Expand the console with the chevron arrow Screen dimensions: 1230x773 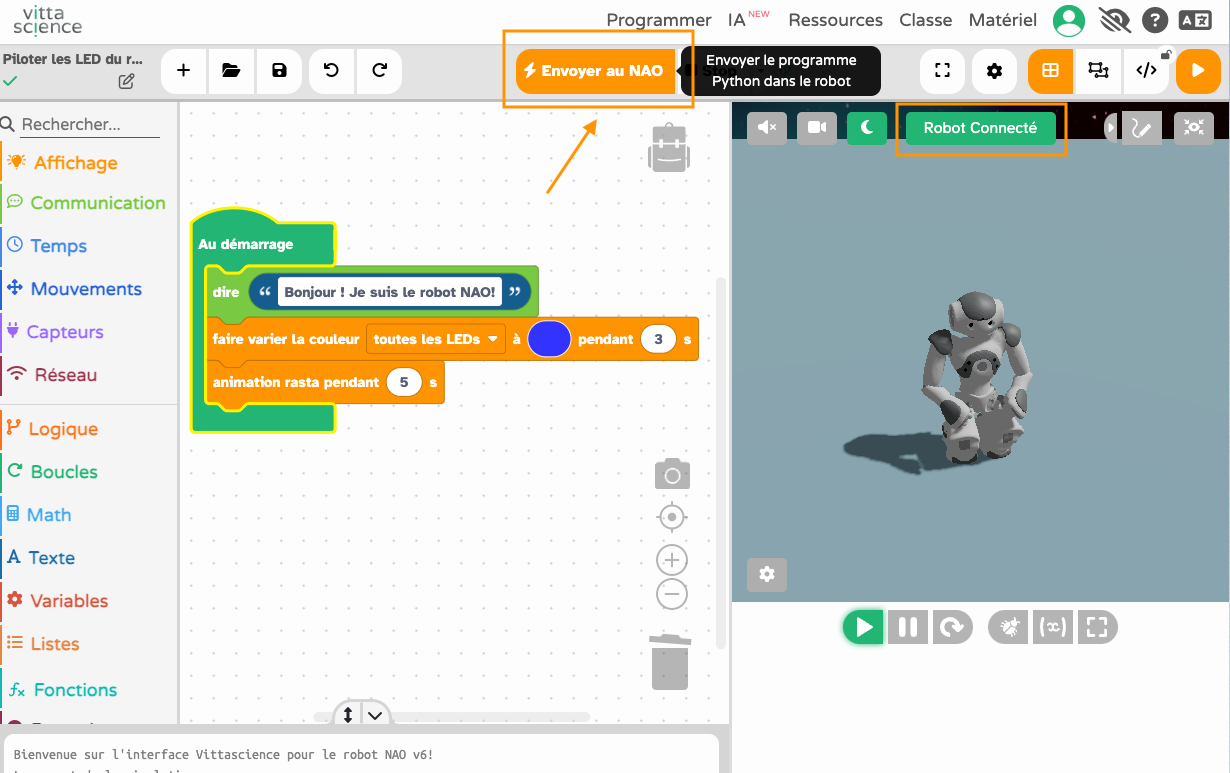click(x=375, y=714)
